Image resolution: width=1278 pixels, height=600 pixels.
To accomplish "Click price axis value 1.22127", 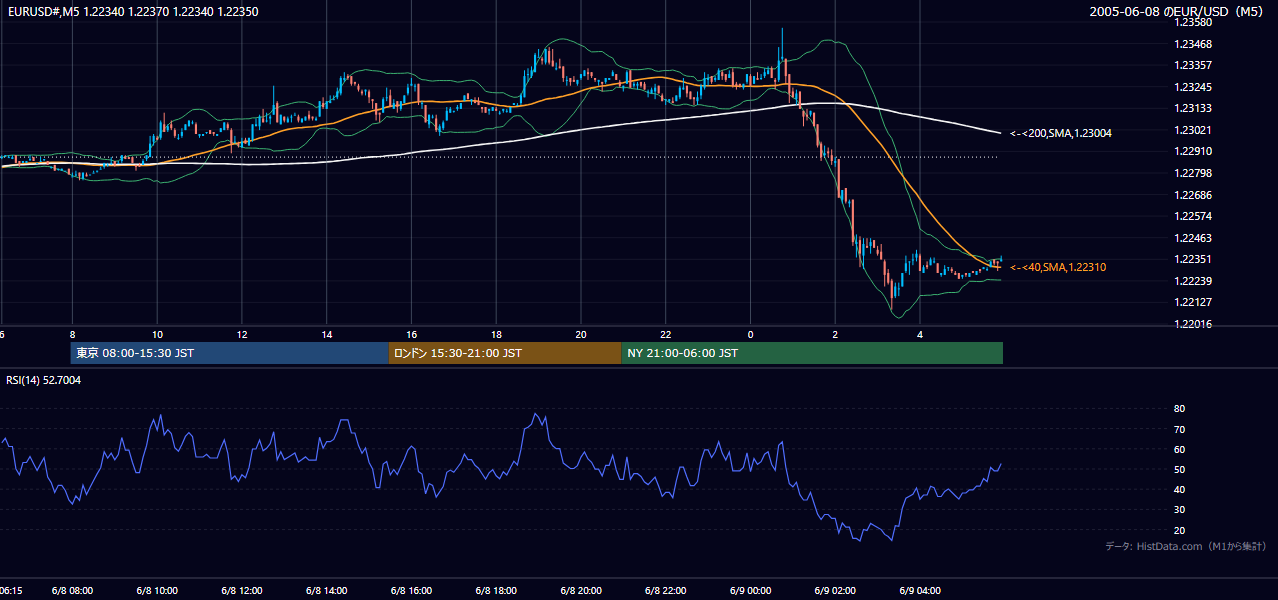I will 1193,302.
